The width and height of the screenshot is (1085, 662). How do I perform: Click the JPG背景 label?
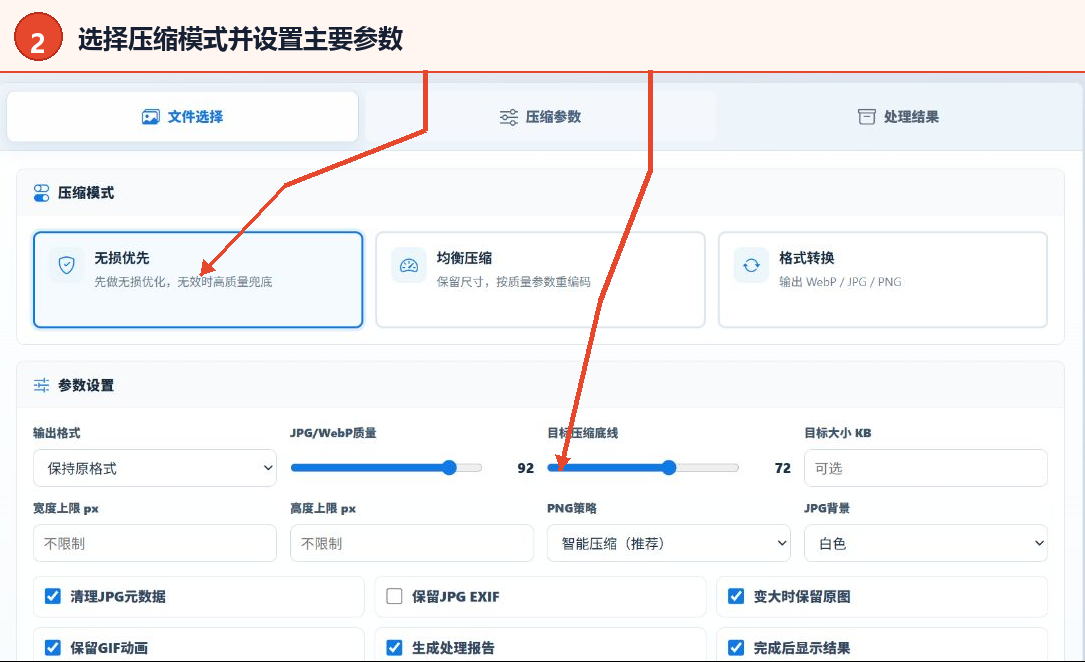click(827, 508)
